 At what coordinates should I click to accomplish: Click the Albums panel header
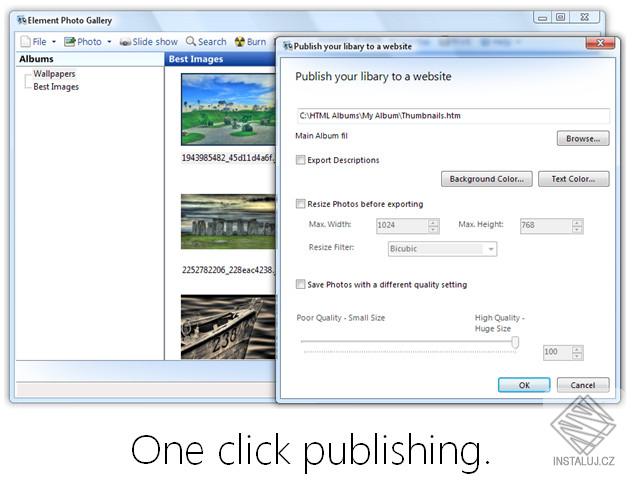(90, 59)
